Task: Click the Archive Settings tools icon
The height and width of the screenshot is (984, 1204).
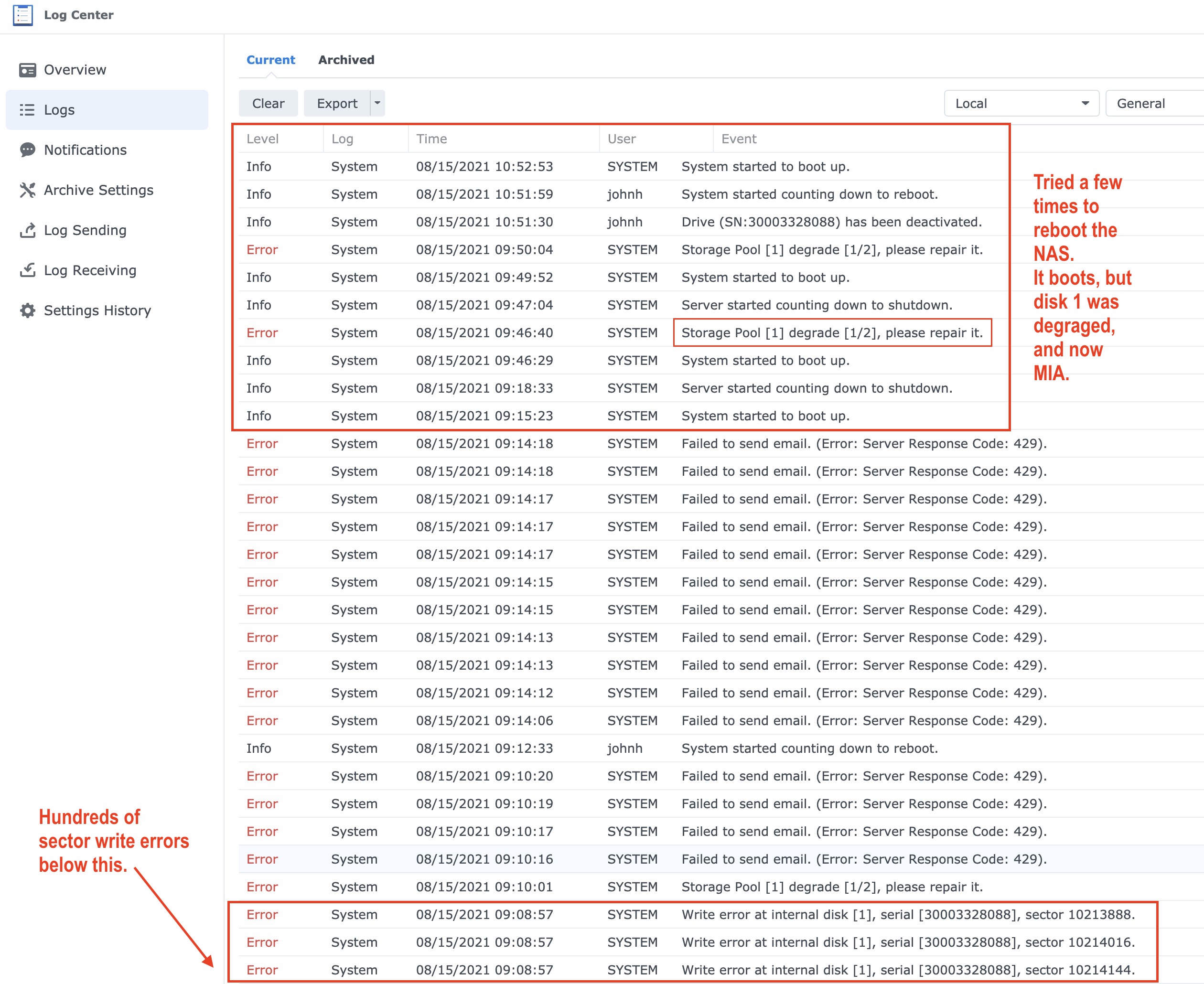Action: (27, 190)
